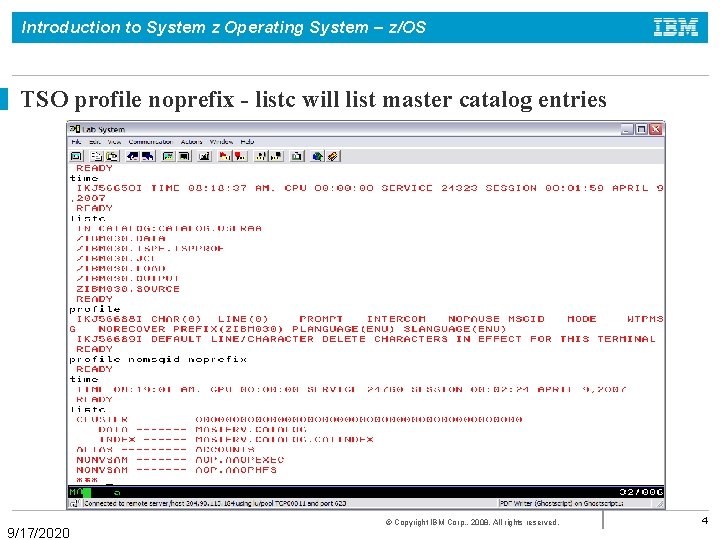Click the Receive file from host icon

click(x=148, y=156)
